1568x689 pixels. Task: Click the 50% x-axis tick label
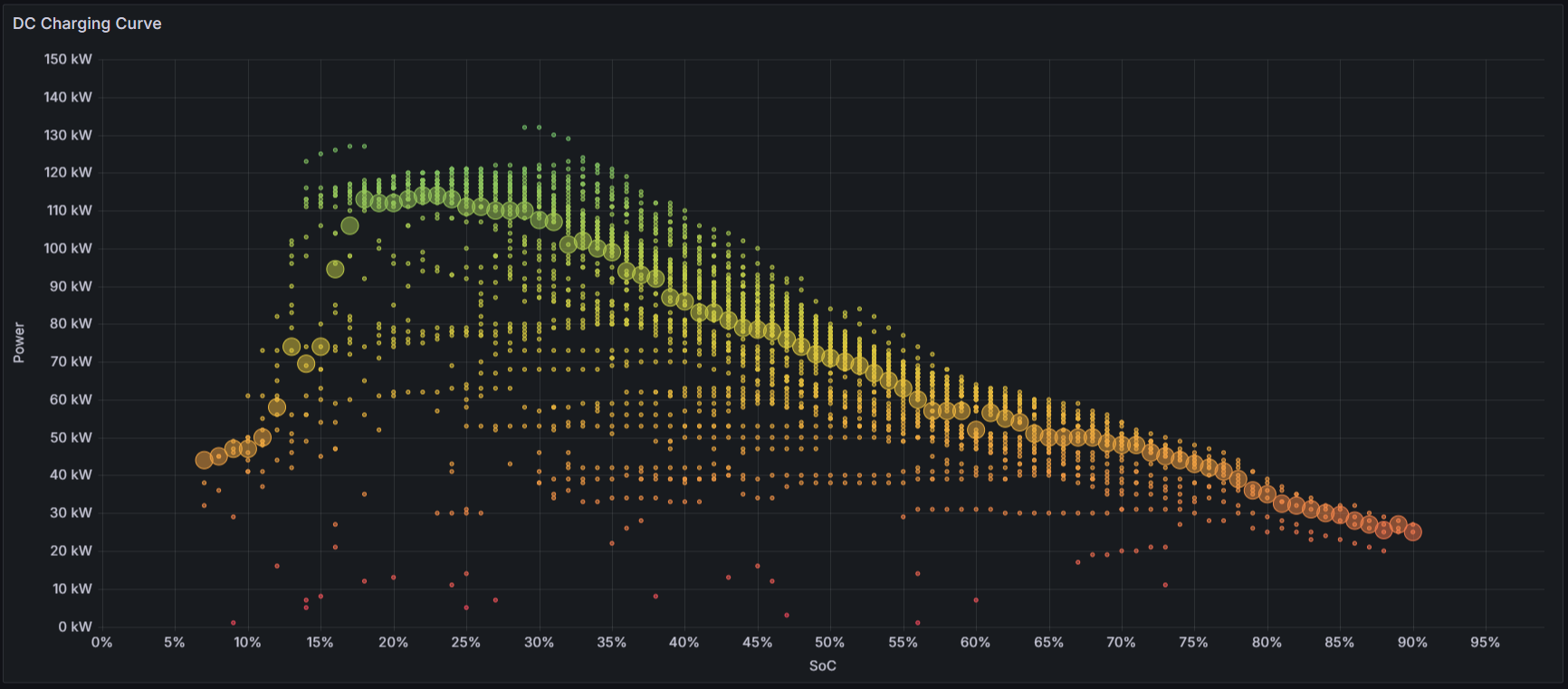(829, 642)
